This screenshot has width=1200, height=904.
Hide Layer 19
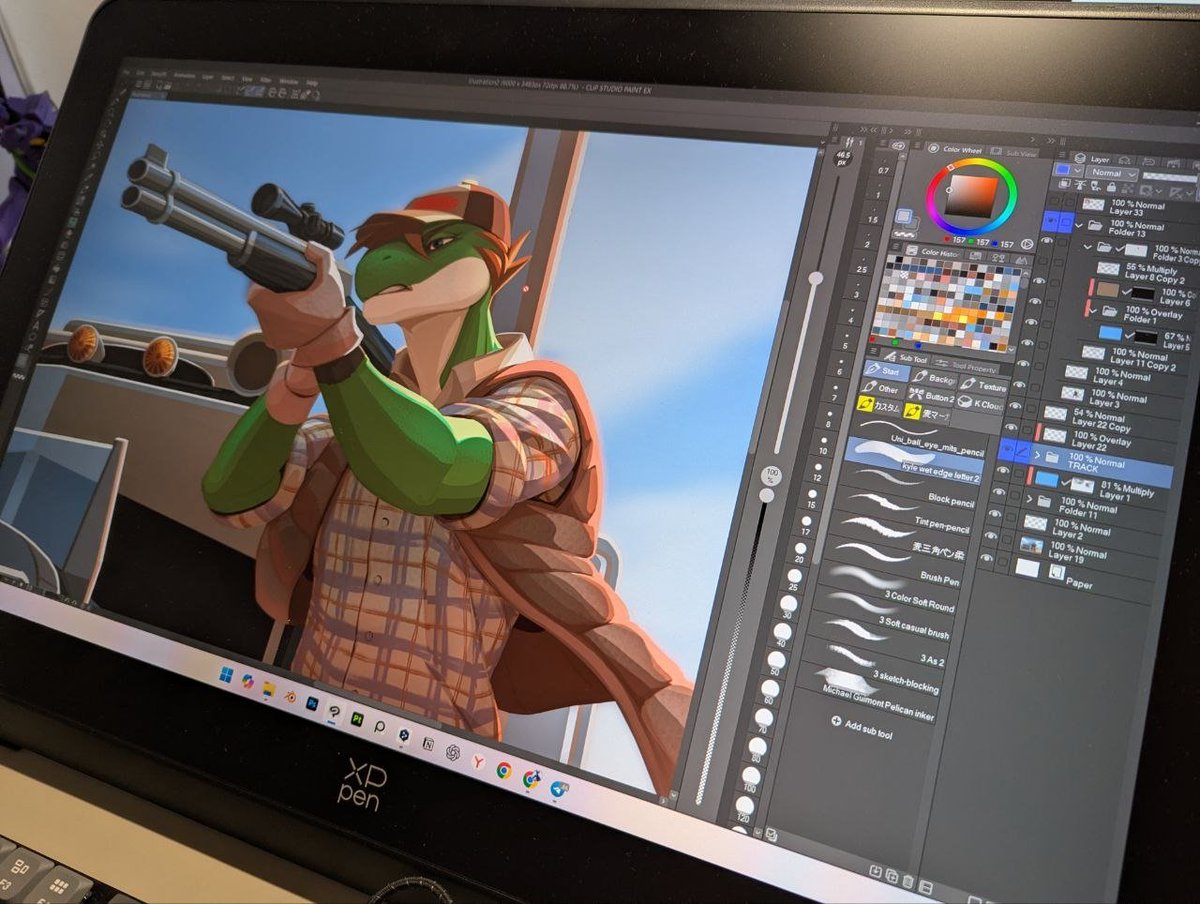tap(990, 535)
